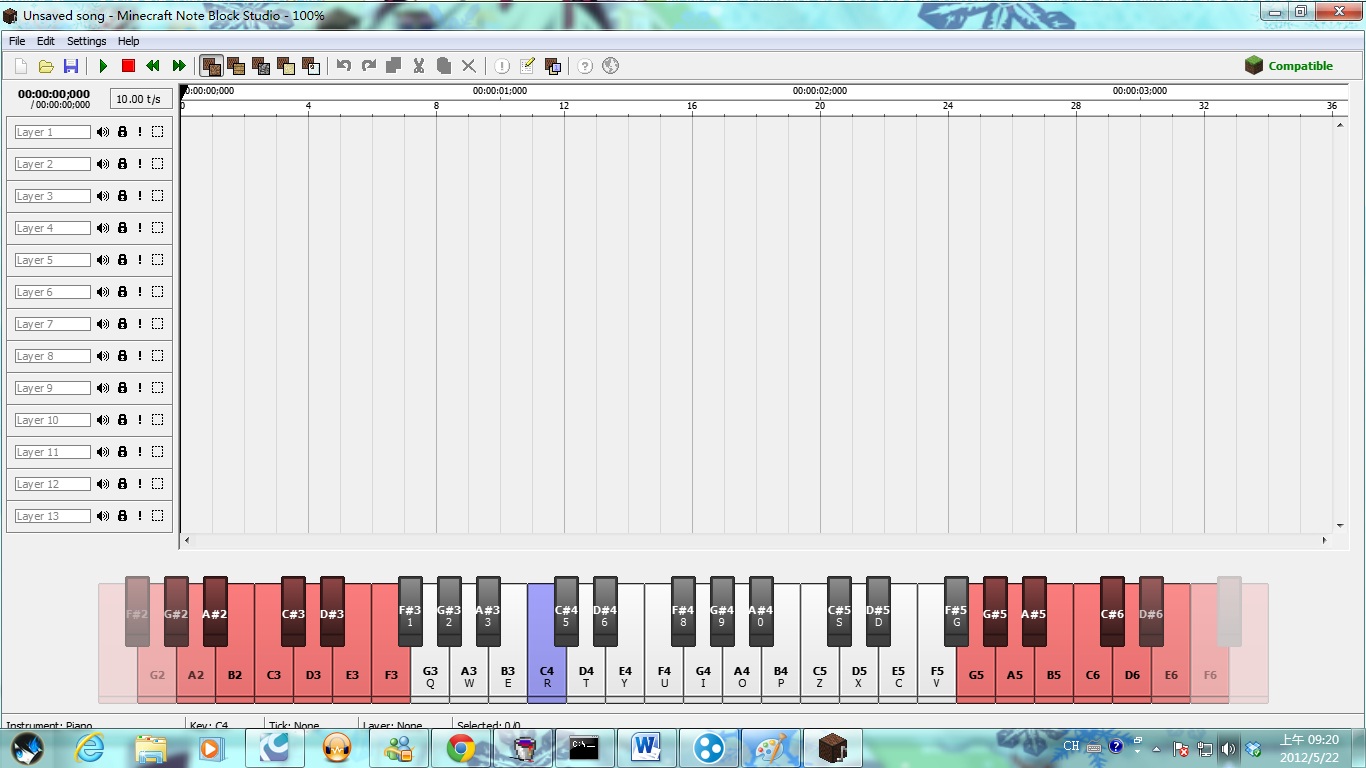The width and height of the screenshot is (1366, 768).
Task: Click the Layer 5 name field
Action: pos(52,260)
